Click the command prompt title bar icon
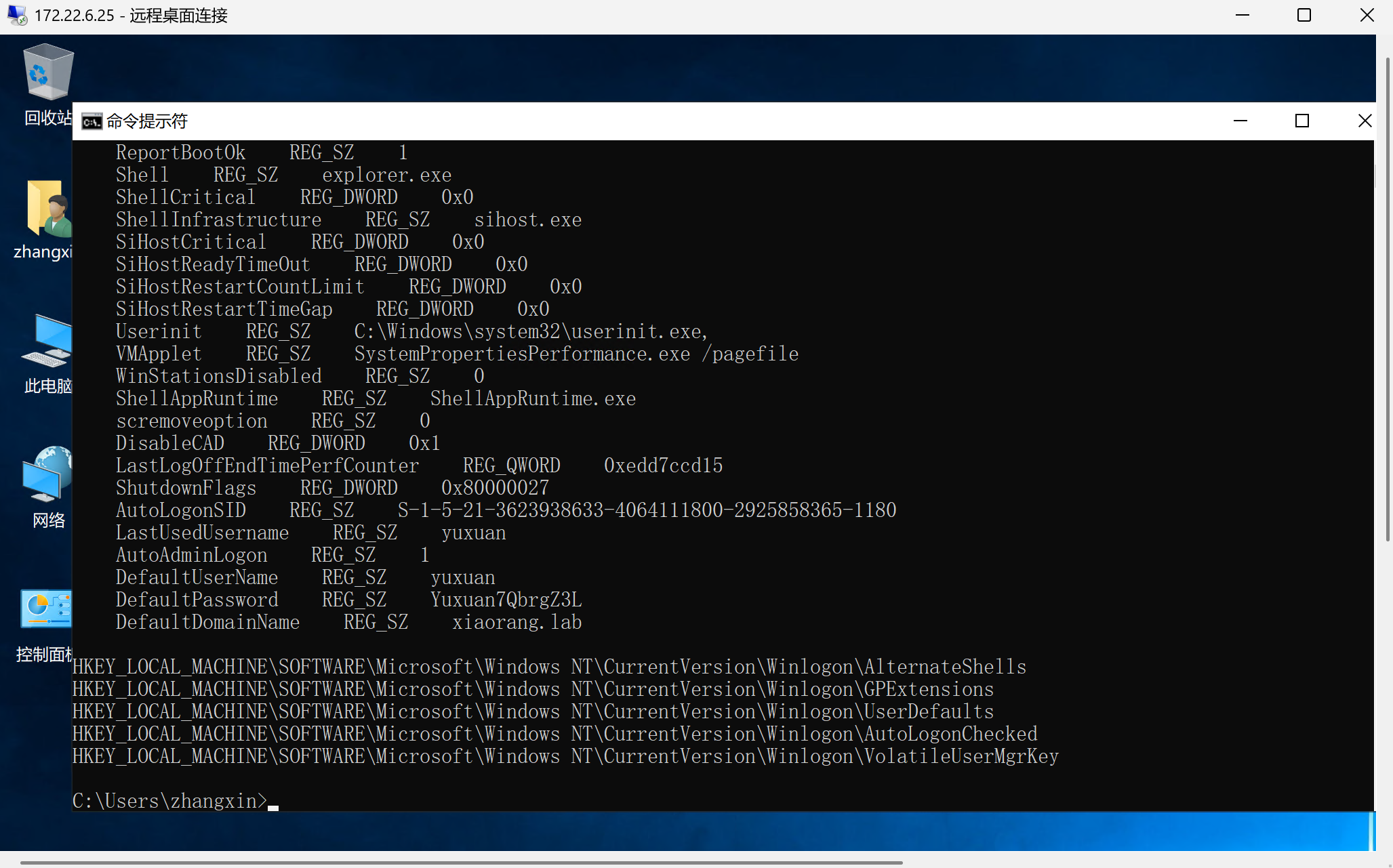 point(92,121)
